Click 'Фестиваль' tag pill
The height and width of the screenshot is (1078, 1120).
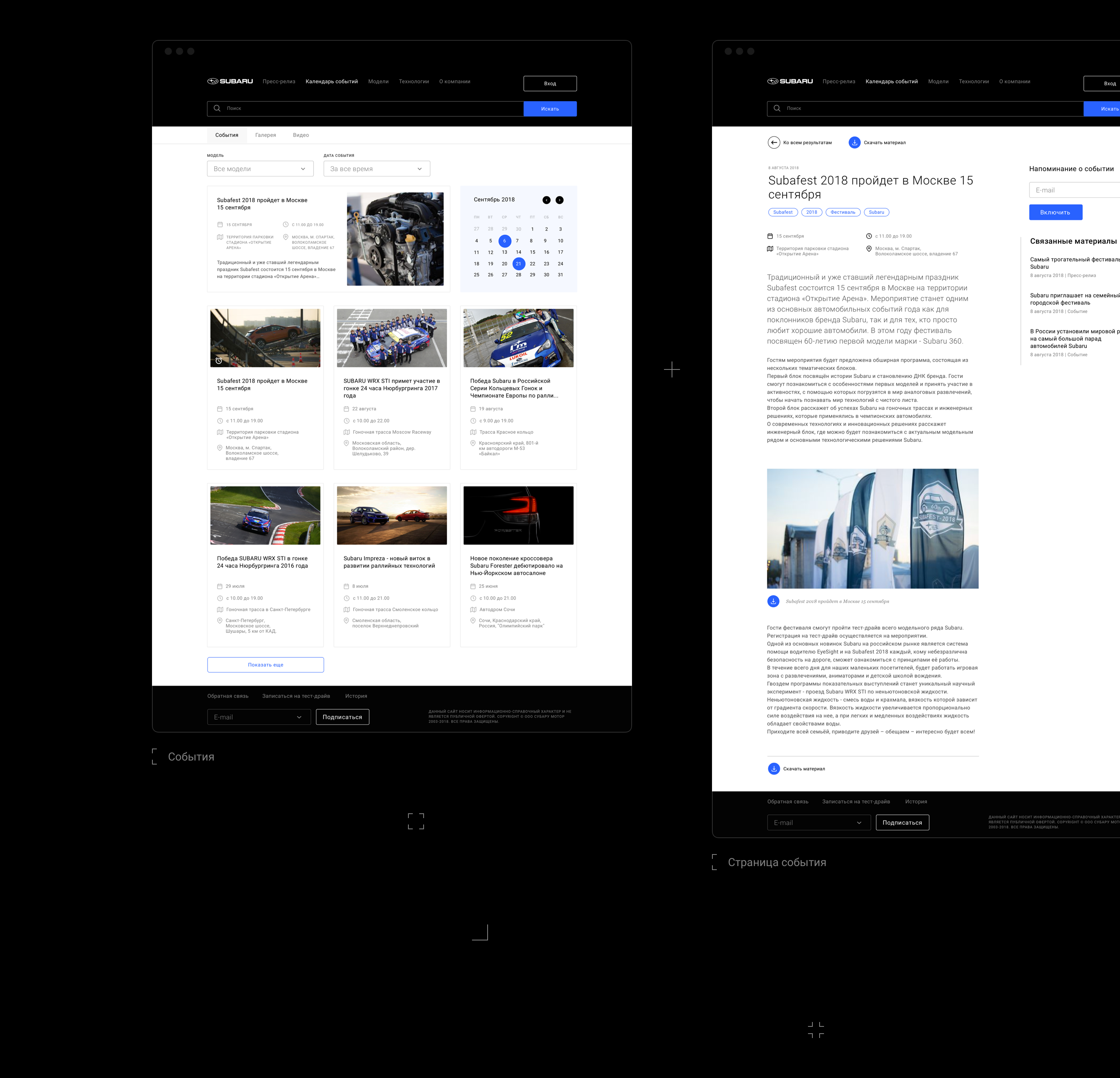click(x=843, y=212)
